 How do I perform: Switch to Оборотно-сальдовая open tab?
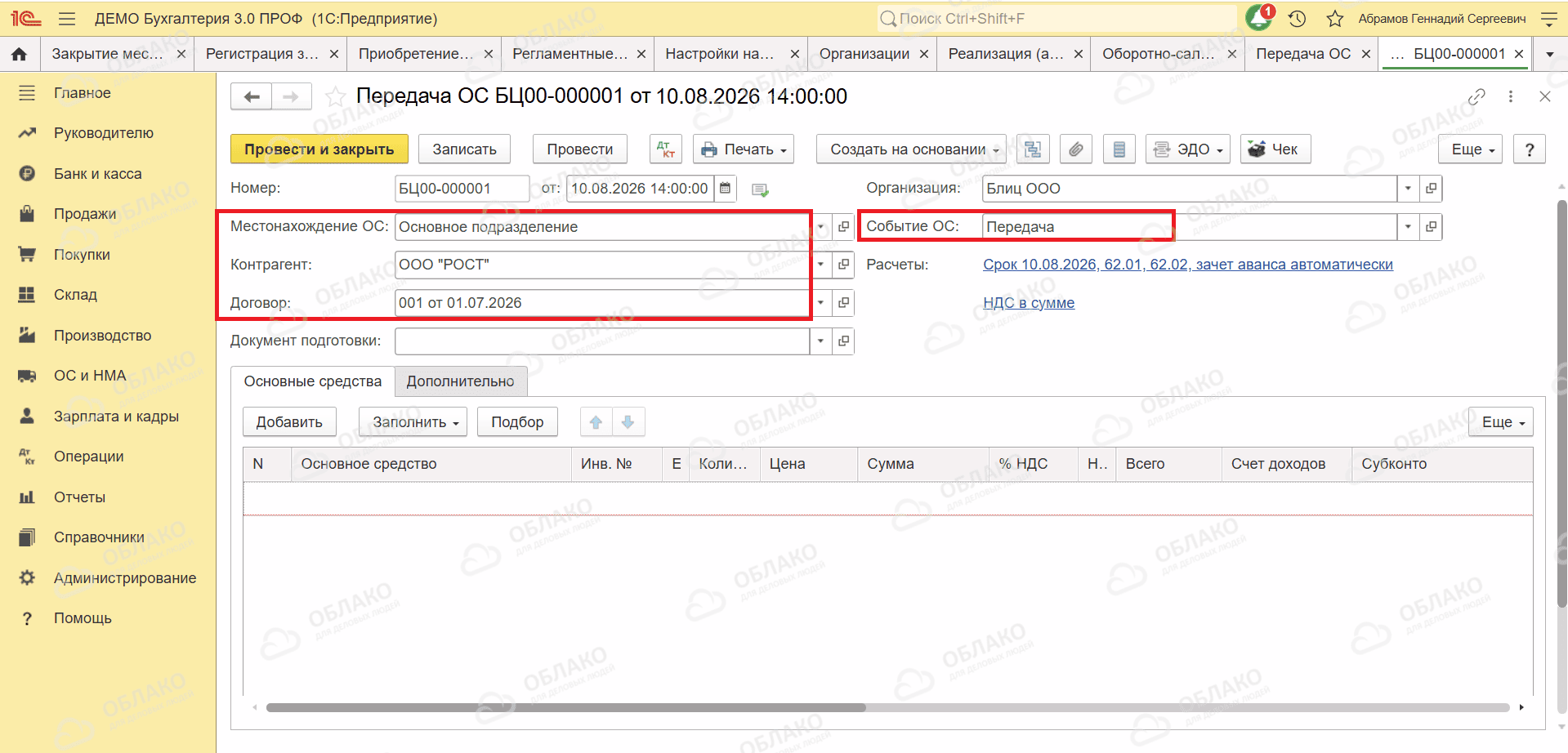(x=1158, y=54)
